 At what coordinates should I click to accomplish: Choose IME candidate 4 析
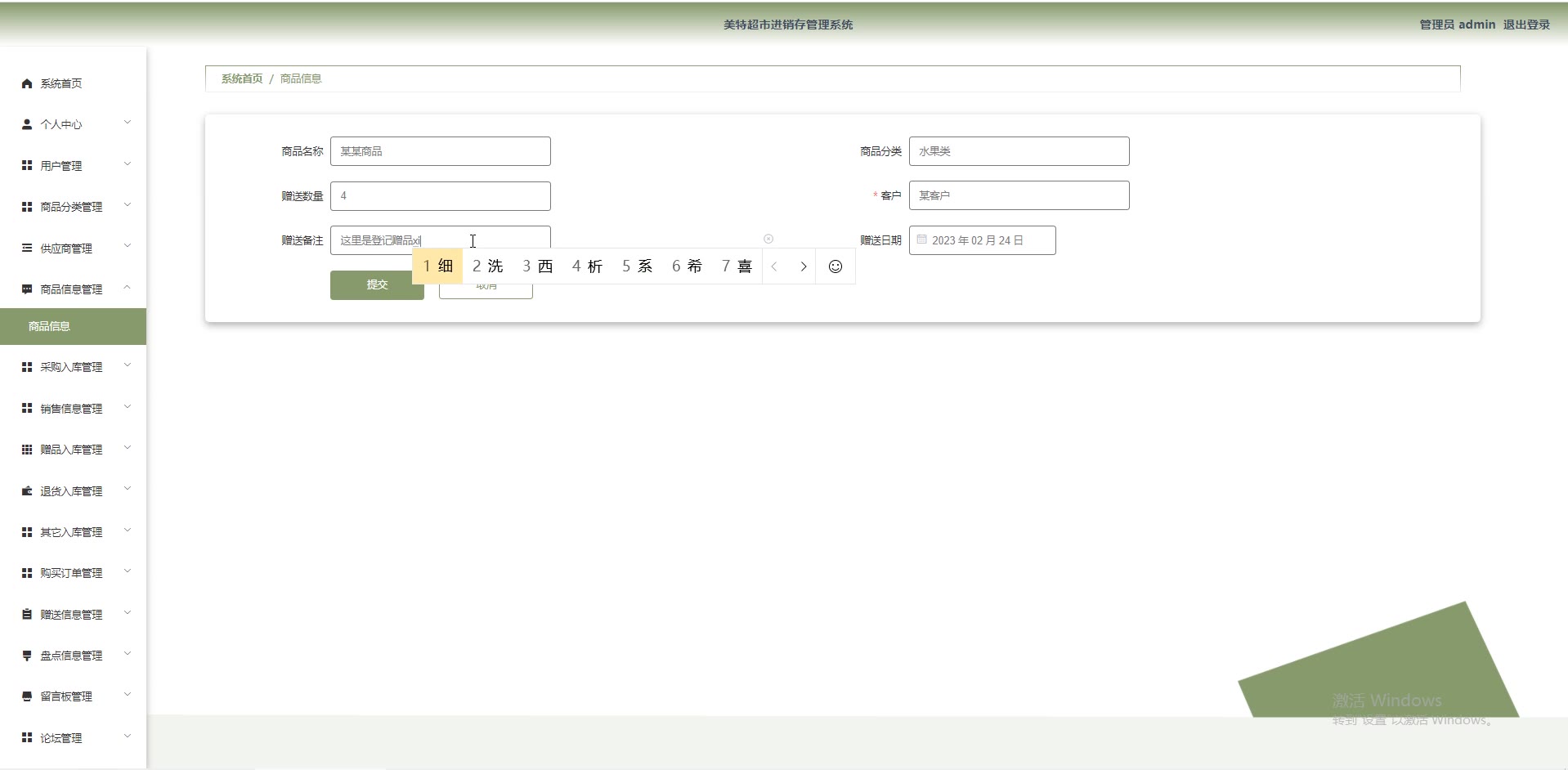(588, 266)
